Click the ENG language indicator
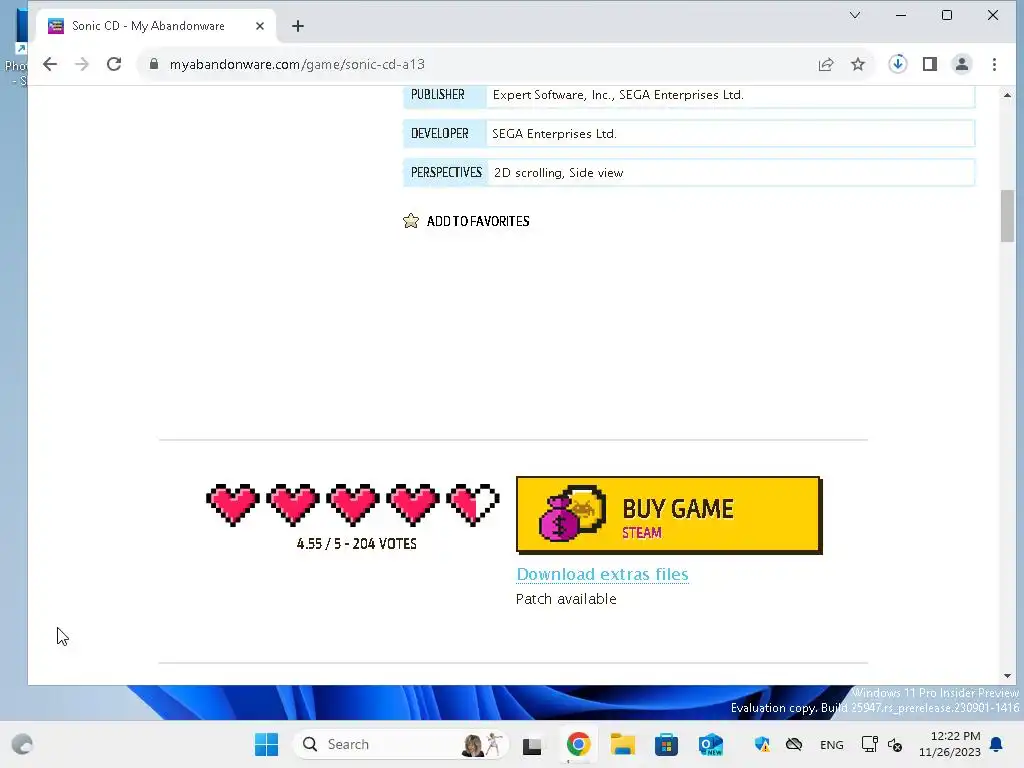The height and width of the screenshot is (768, 1024). [x=831, y=744]
